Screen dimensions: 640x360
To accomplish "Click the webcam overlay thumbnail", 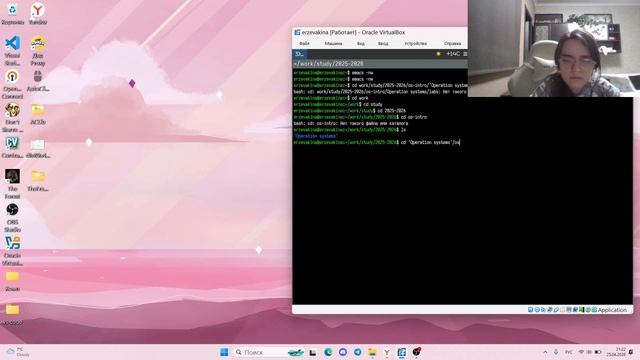I will click(554, 48).
